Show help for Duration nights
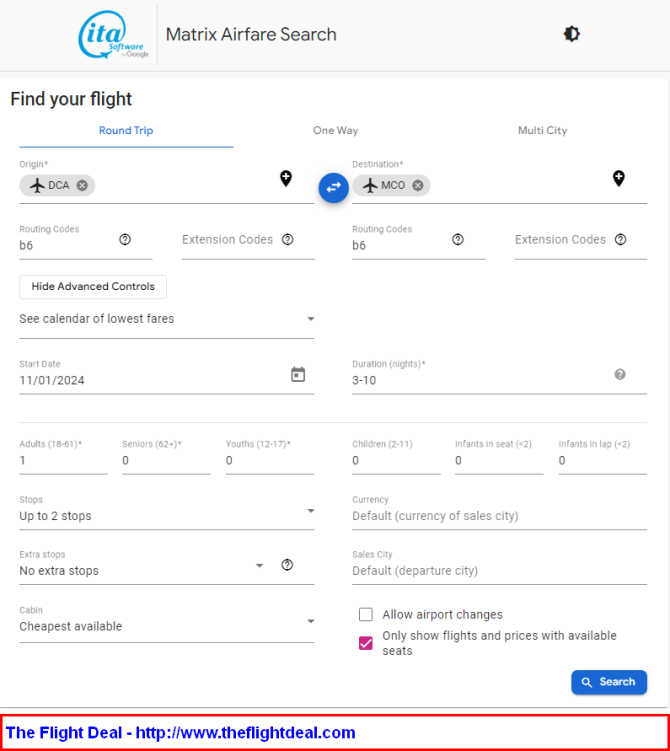The image size is (670, 751). pos(620,374)
